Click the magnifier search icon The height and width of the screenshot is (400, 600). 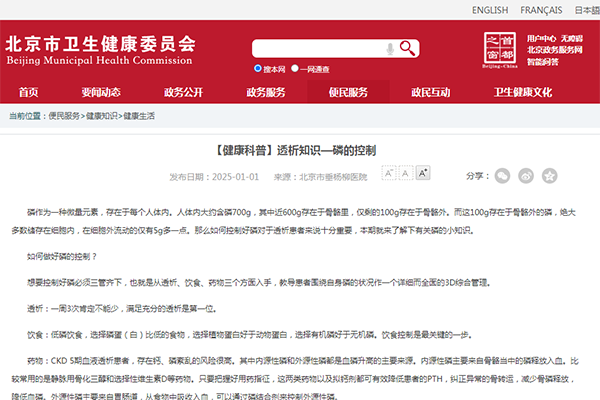407,48
